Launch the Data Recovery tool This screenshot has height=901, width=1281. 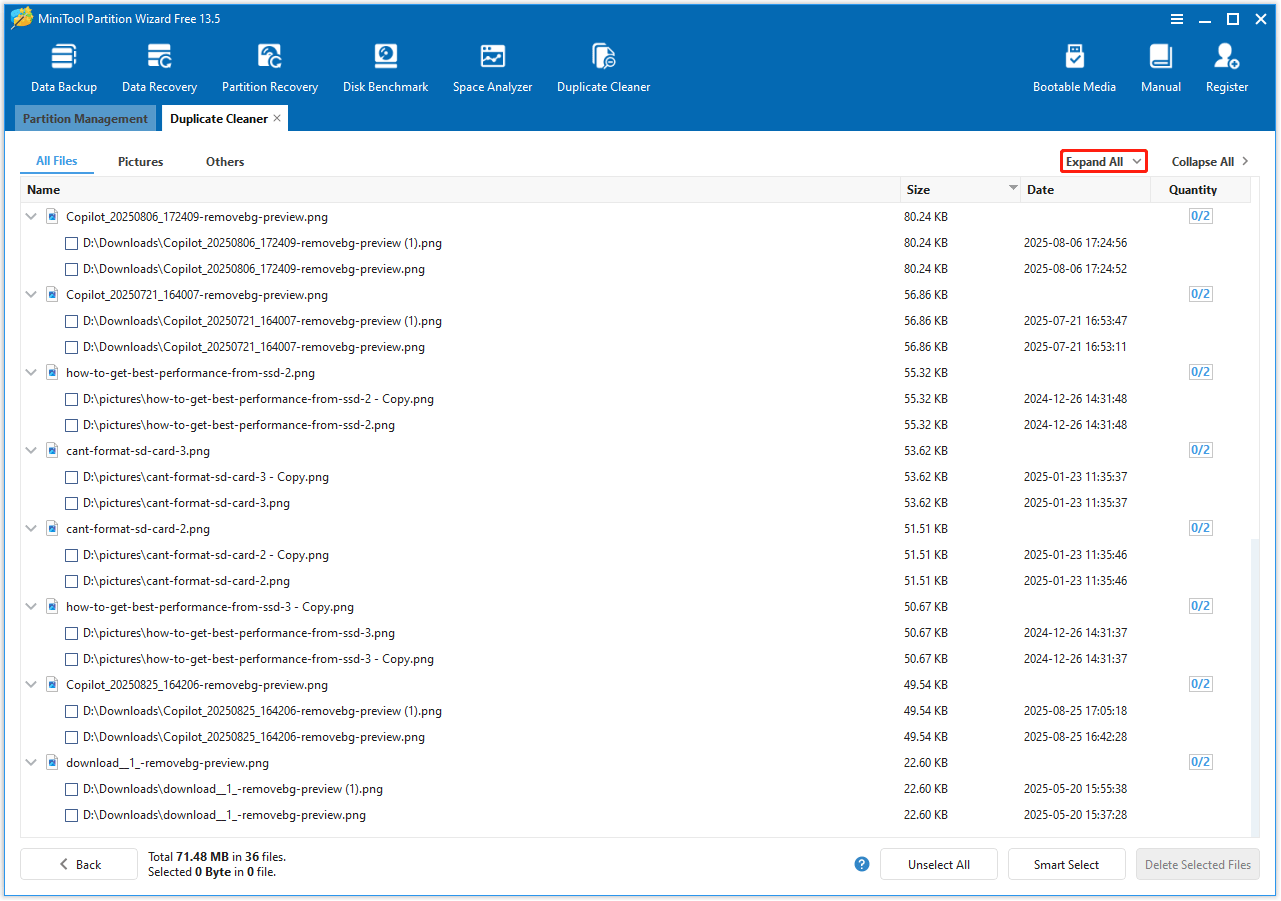tap(159, 68)
